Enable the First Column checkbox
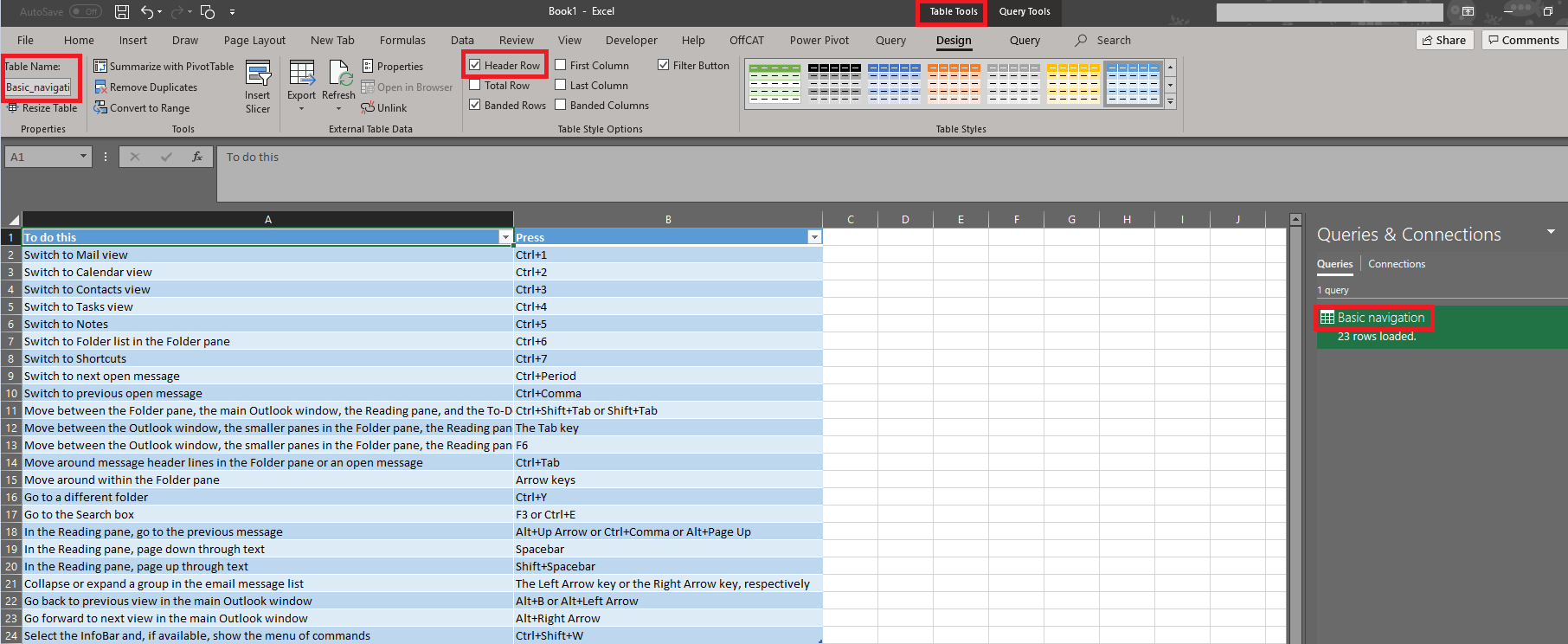This screenshot has width=1568, height=644. point(561,65)
